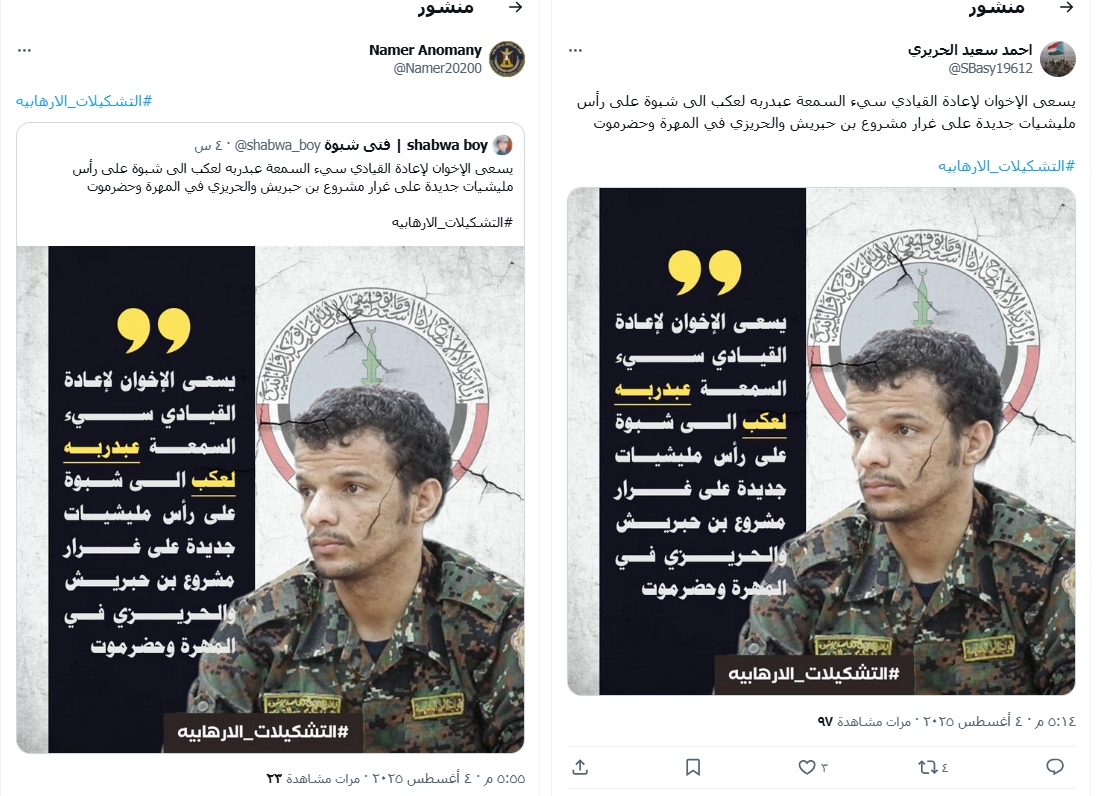Image resolution: width=1102 pixels, height=796 pixels.
Task: Click the back arrow in left post header
Action: [516, 7]
